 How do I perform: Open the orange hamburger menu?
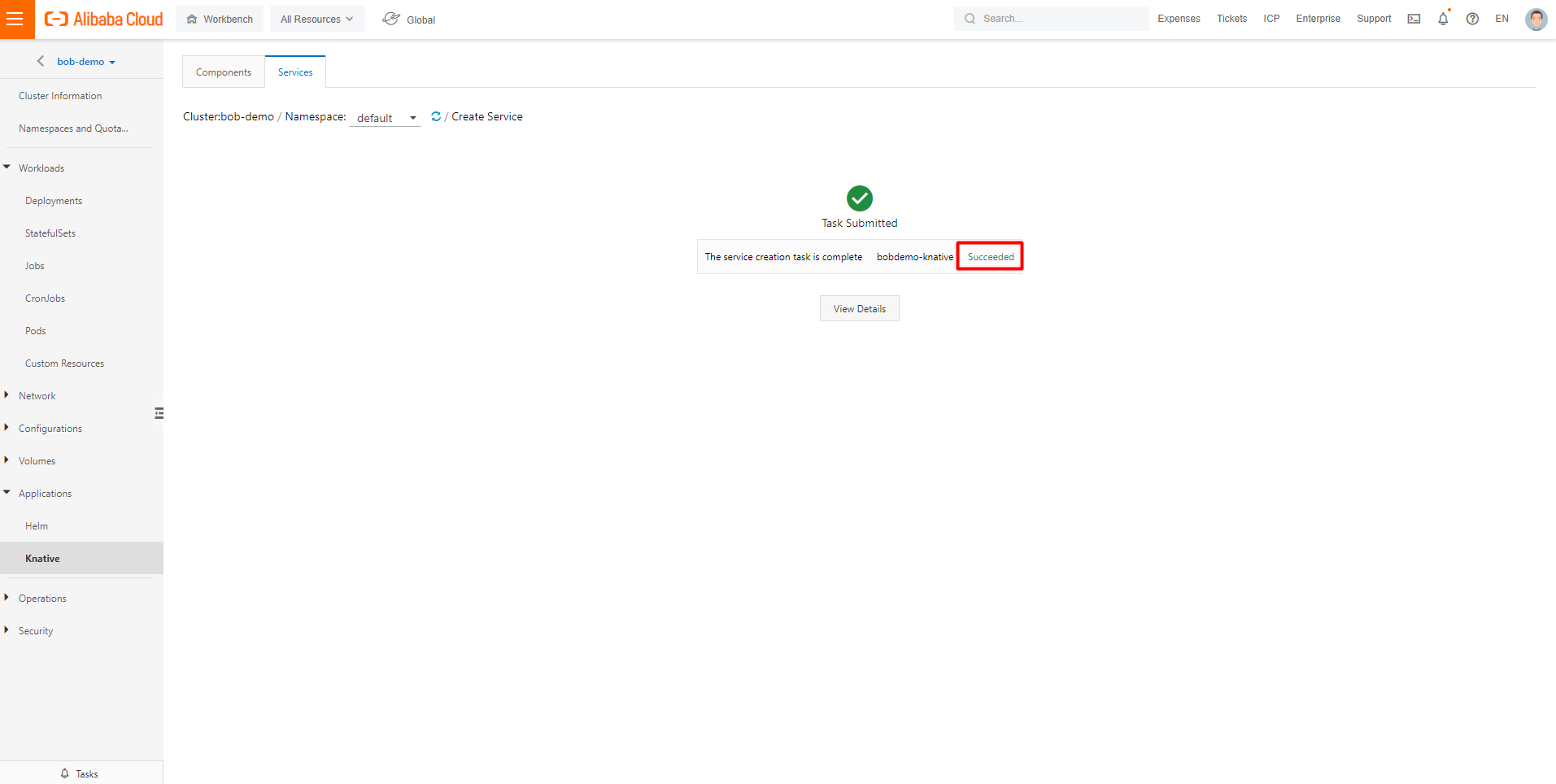16,19
